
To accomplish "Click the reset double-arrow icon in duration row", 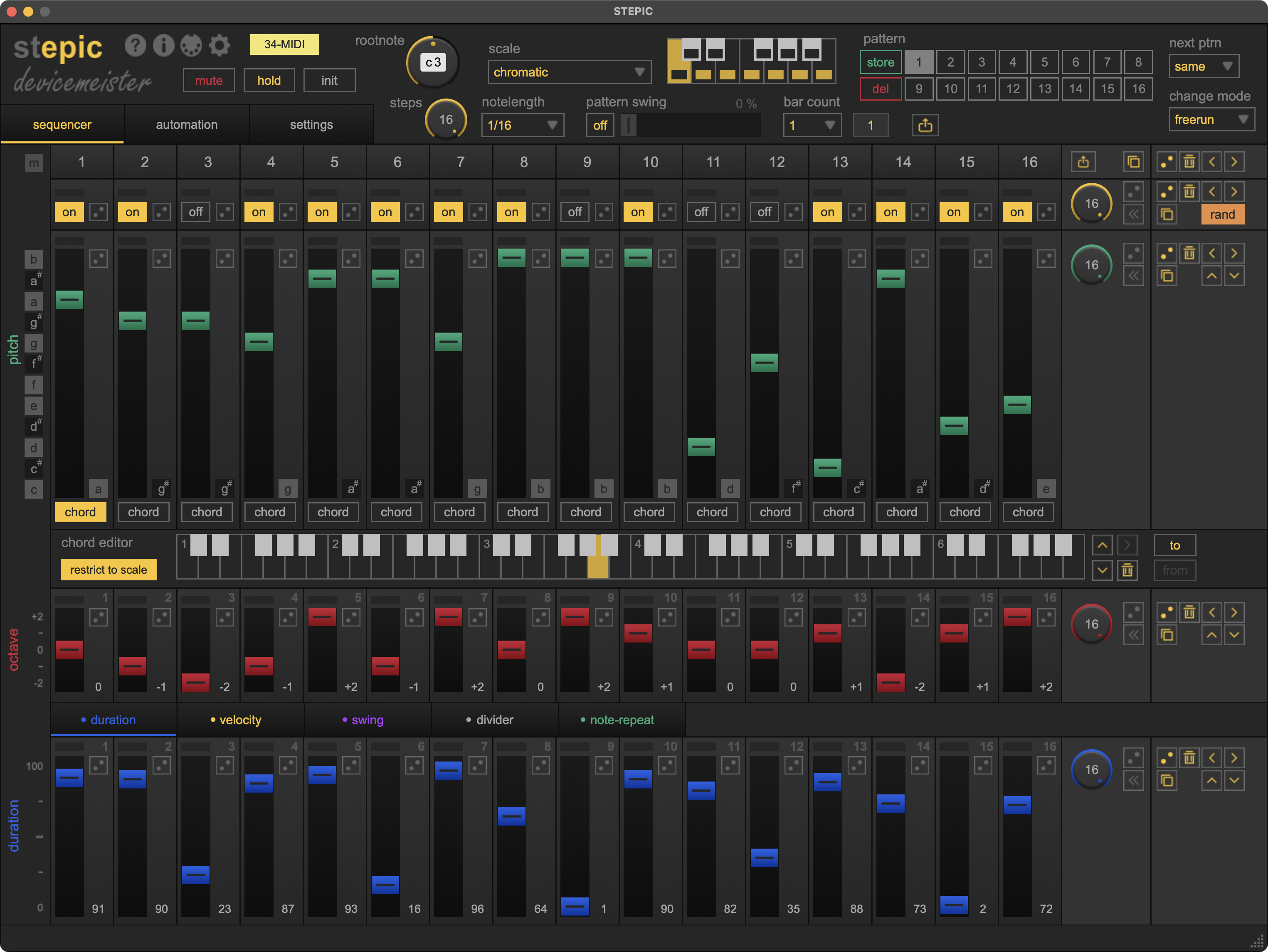I will point(1133,780).
